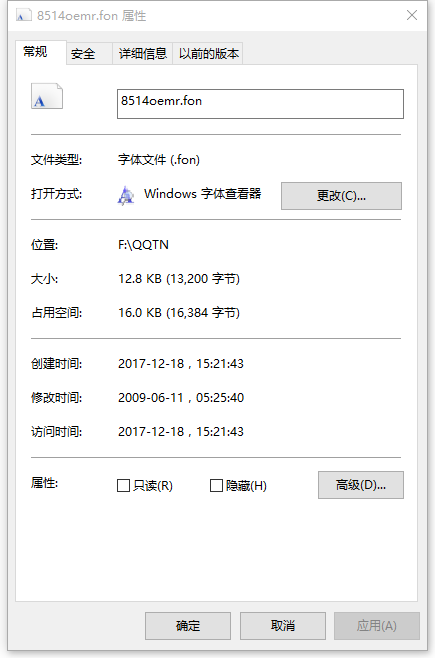This screenshot has width=435, height=658.
Task: Open the 详细信息 tab
Action: coord(143,54)
